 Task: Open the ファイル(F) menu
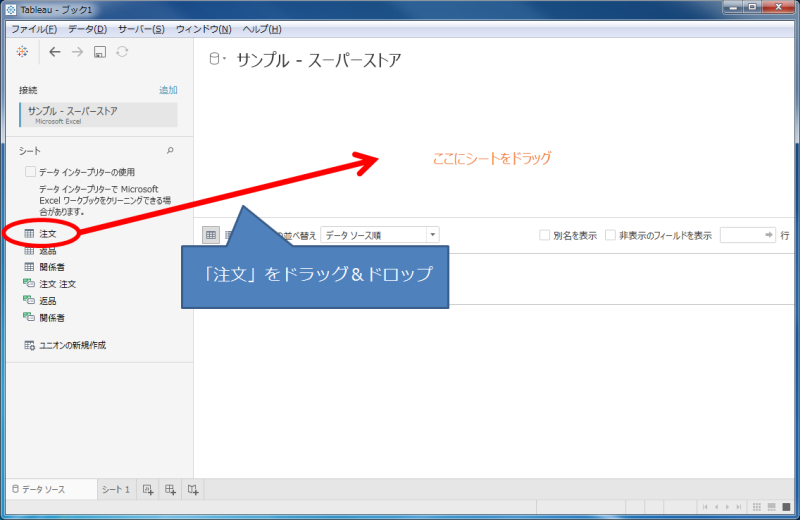click(x=34, y=29)
